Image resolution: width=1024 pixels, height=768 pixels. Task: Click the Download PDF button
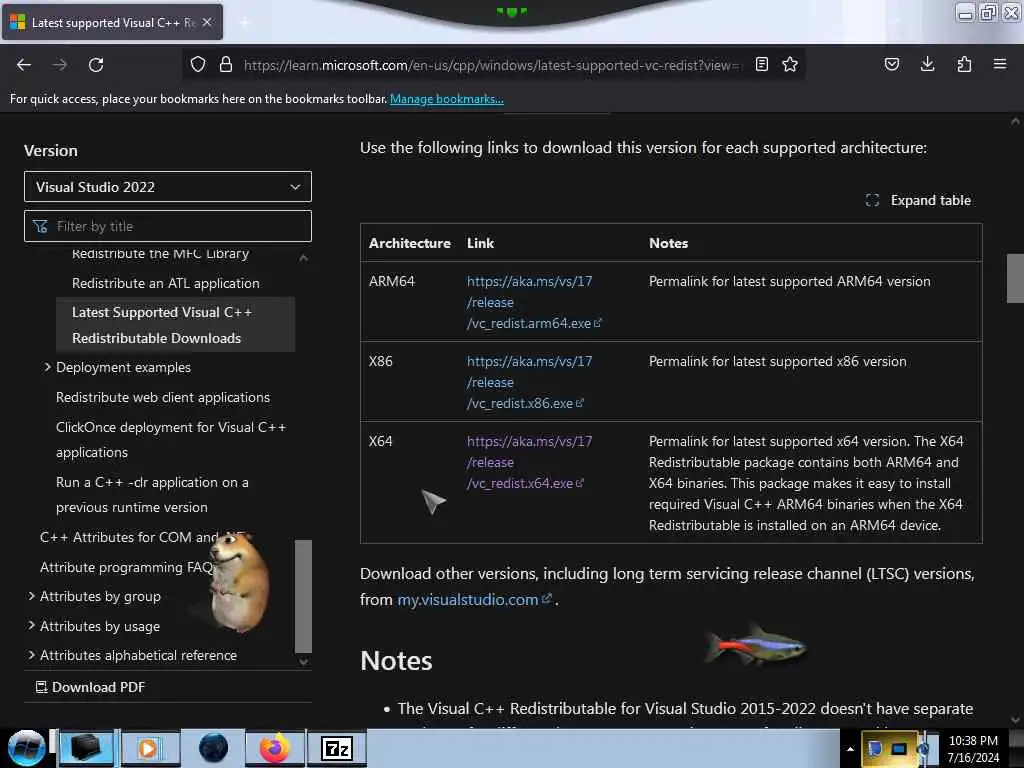90,687
